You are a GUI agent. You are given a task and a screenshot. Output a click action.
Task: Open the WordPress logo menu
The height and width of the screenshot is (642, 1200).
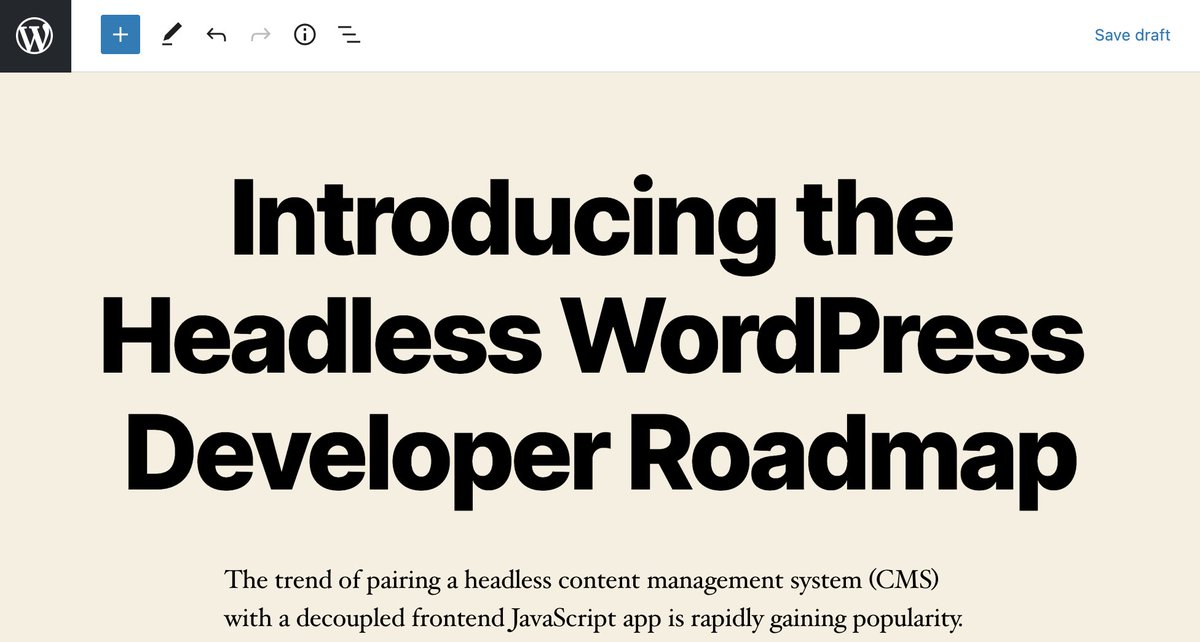click(x=35, y=36)
